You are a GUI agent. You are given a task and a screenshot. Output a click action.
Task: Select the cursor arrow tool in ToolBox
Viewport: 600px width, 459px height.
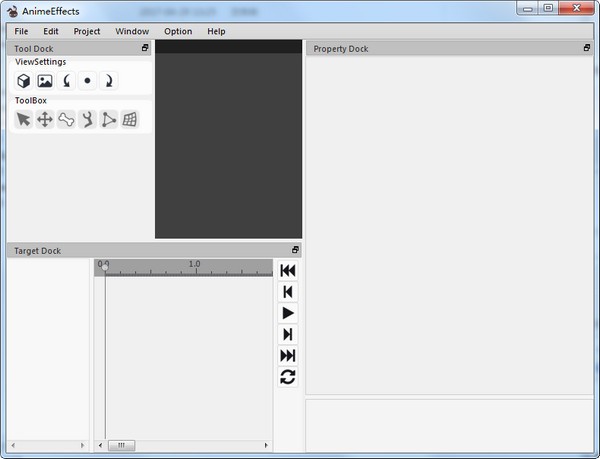[24, 120]
